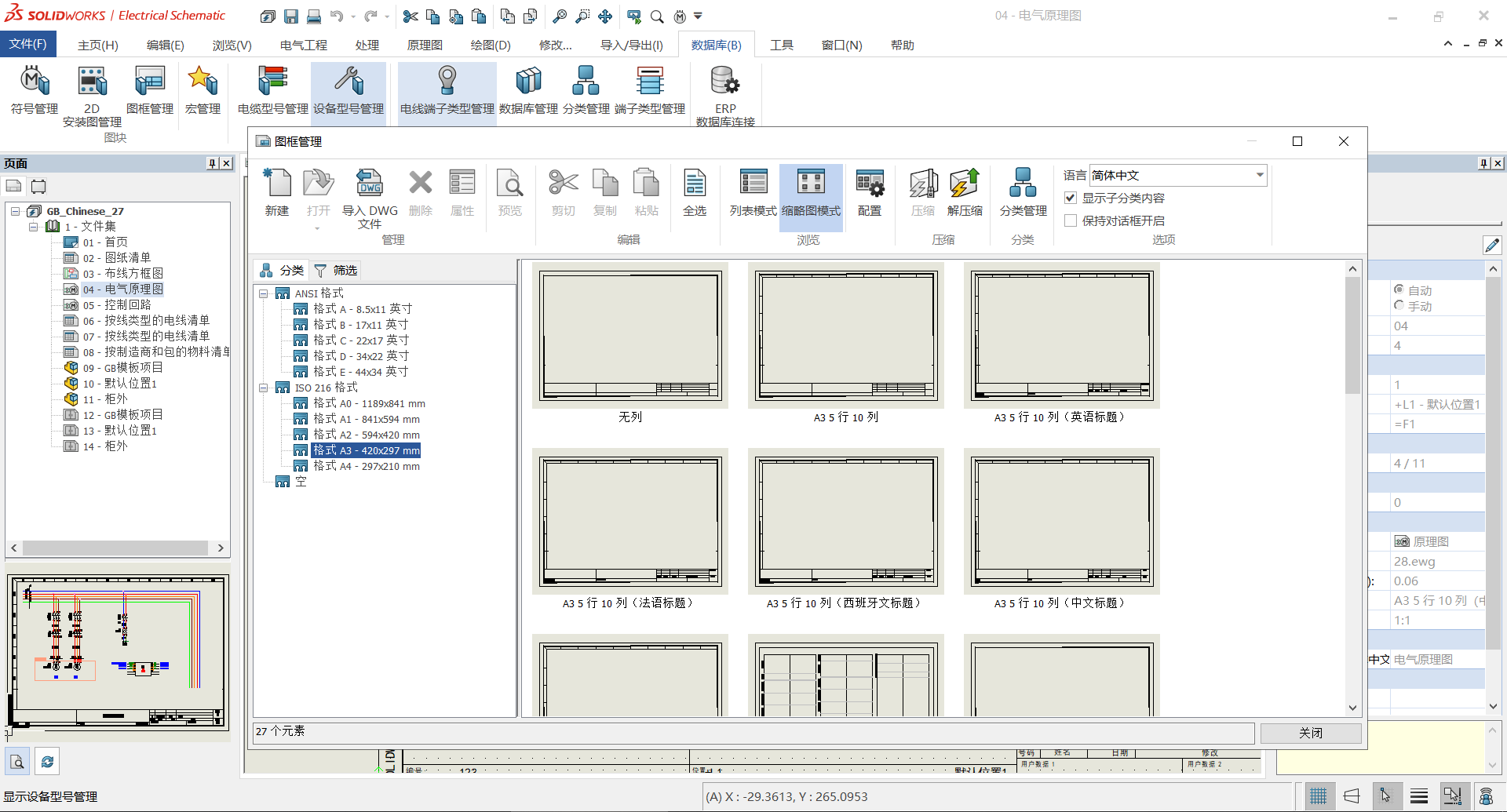
Task: Click the print icon in quick toolbar
Action: (314, 16)
